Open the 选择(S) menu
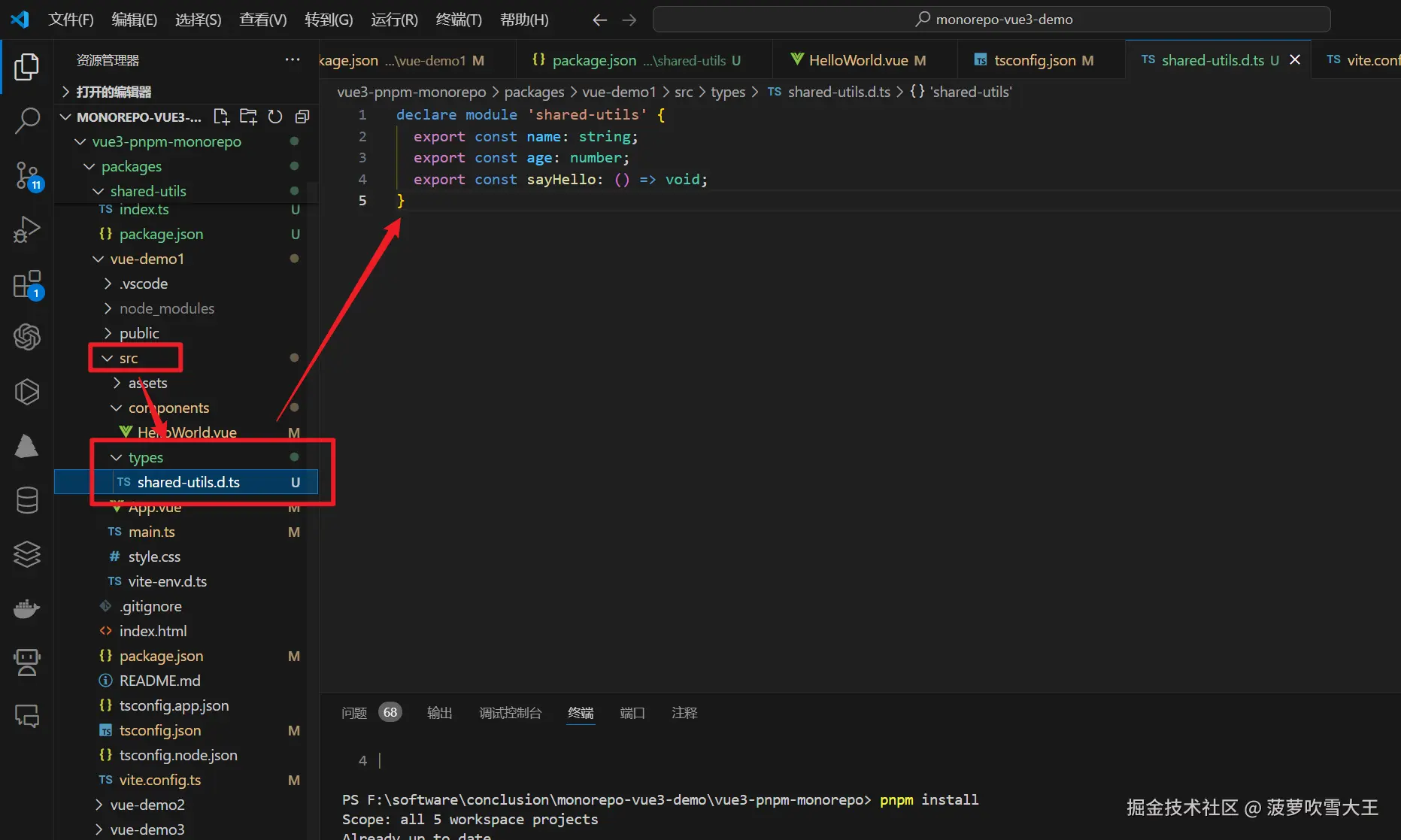Screen dimensions: 1401x840 pyautogui.click(x=199, y=20)
